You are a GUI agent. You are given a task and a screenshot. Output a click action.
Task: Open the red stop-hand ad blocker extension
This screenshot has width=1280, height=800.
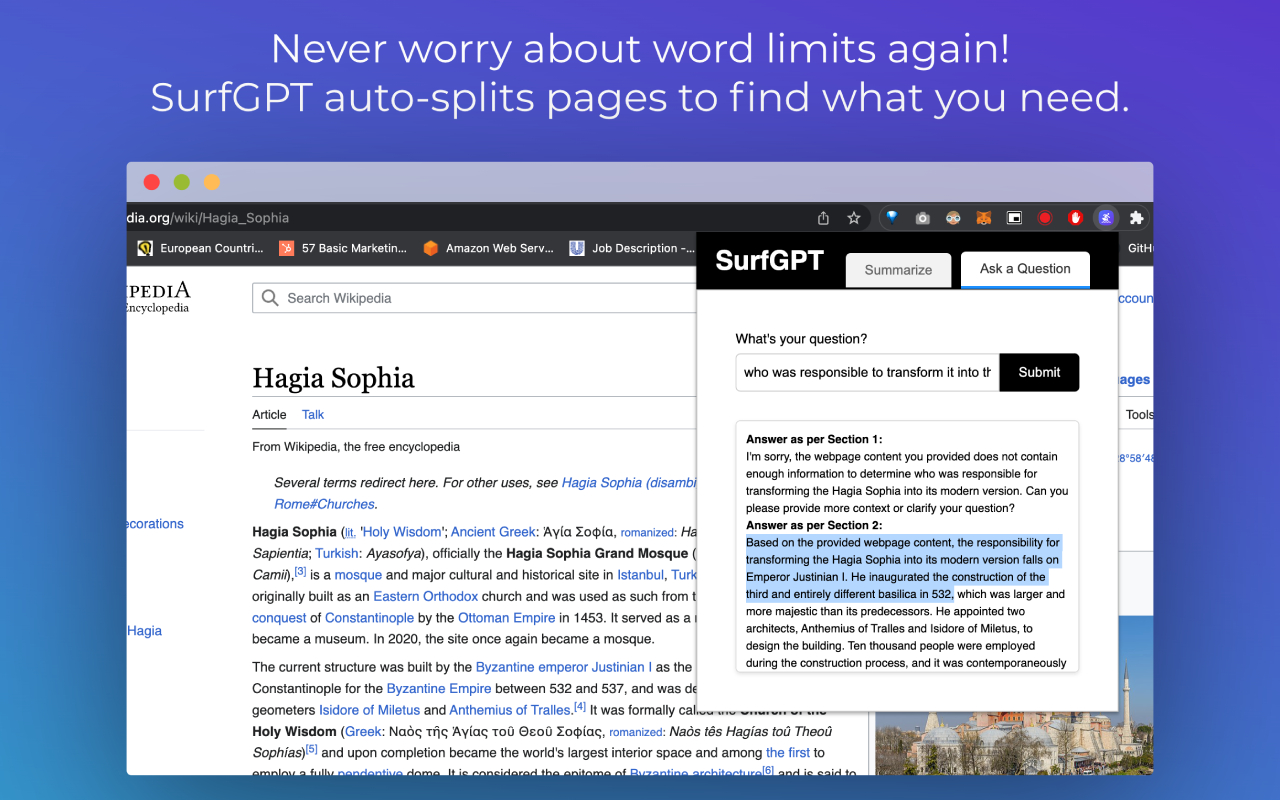[1076, 218]
